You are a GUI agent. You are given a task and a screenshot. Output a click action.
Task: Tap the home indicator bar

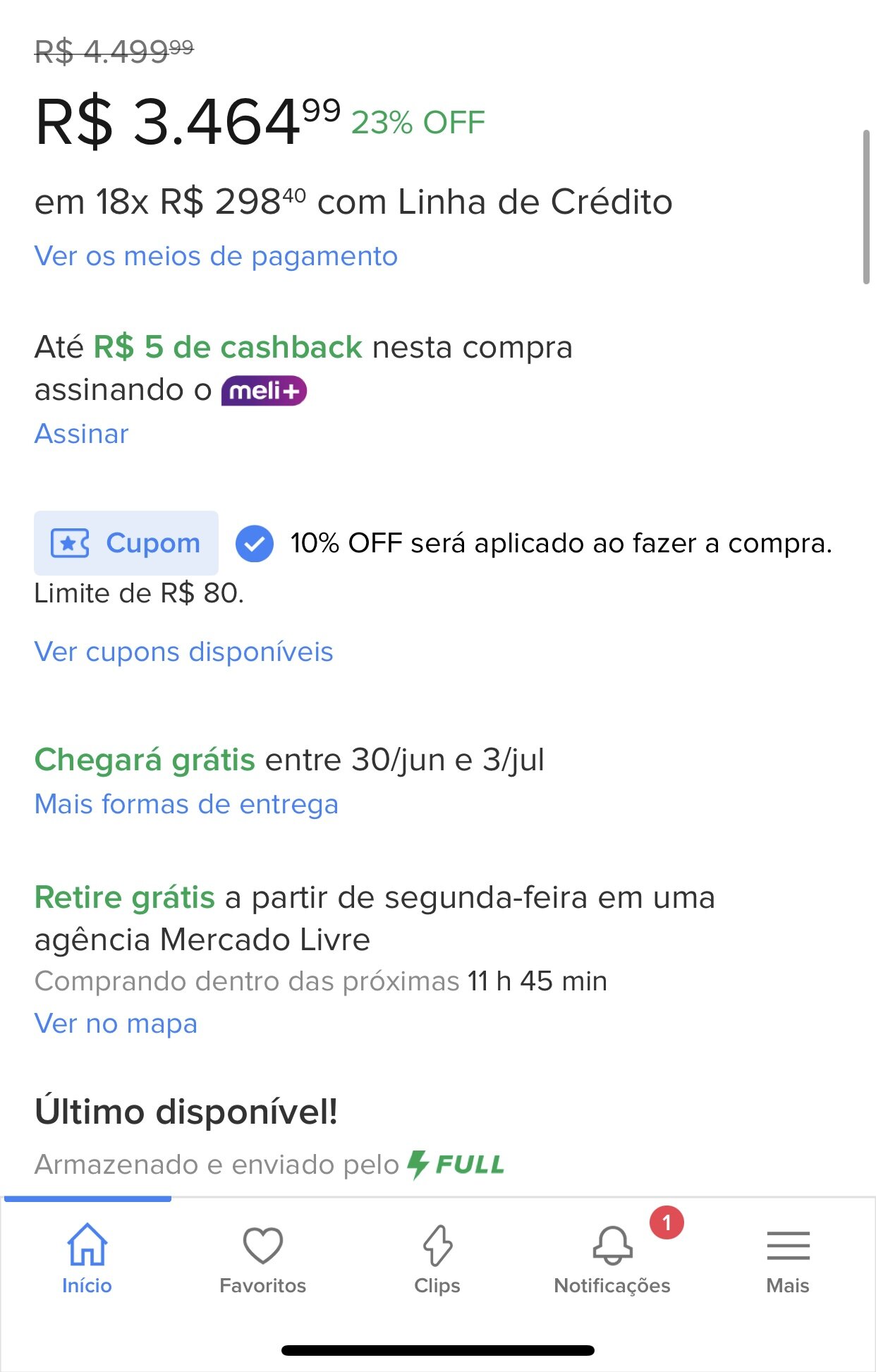[x=437, y=1350]
